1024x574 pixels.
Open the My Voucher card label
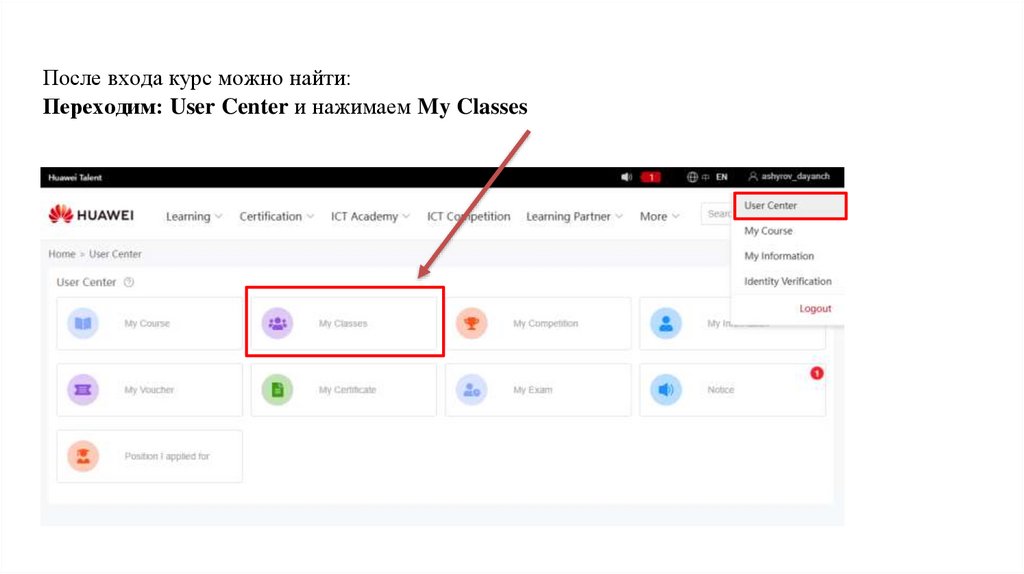pos(149,390)
